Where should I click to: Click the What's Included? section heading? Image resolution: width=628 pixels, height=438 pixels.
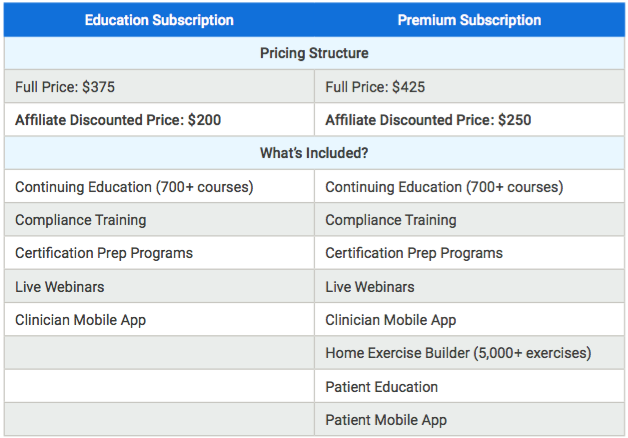click(x=314, y=153)
